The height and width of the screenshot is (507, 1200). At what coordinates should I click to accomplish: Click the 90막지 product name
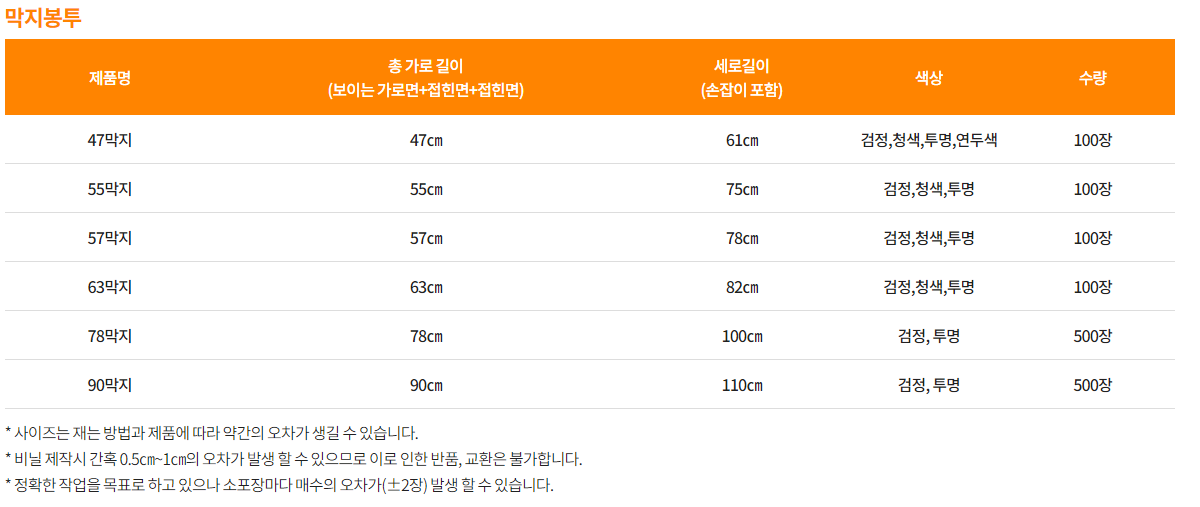coord(110,385)
